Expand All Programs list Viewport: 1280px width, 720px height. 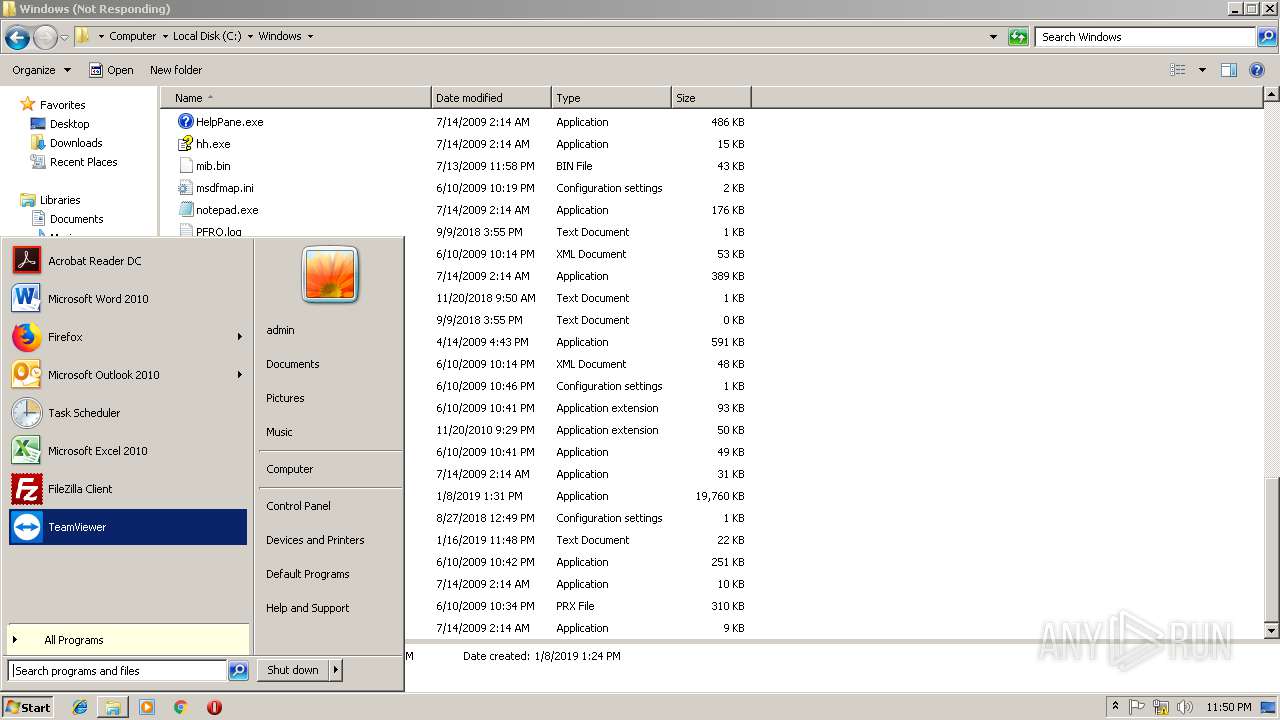click(x=127, y=640)
